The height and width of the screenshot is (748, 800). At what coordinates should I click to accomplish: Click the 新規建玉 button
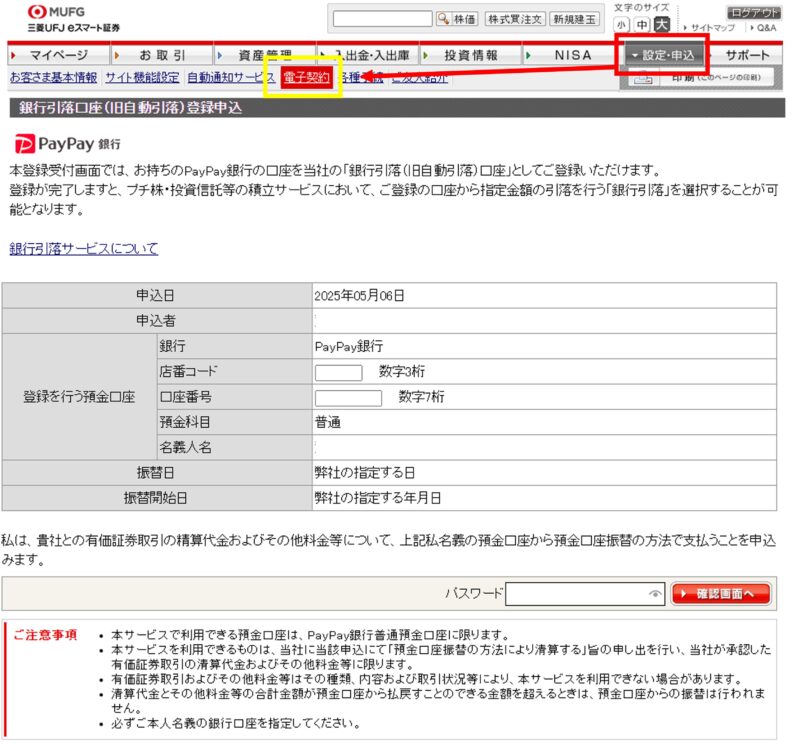click(574, 19)
